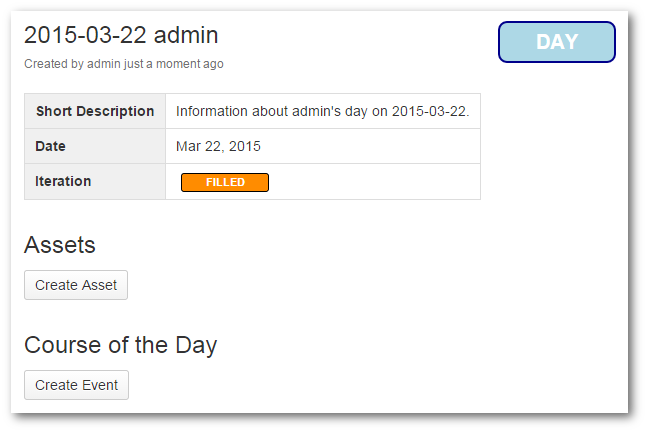This screenshot has width=647, height=432.
Task: Click the blue DAY badge
Action: (556, 42)
